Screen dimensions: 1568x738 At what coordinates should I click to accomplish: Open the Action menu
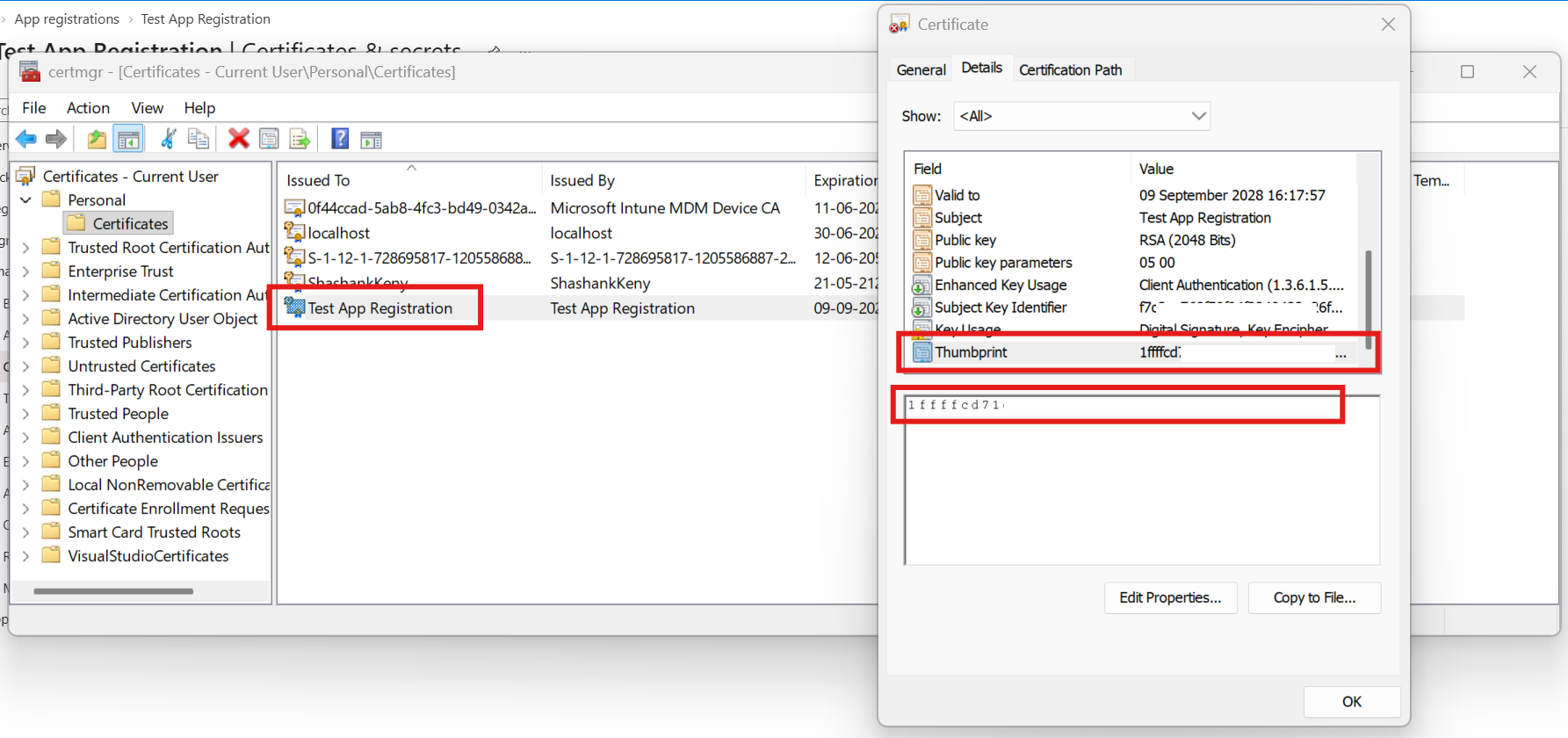[x=88, y=108]
